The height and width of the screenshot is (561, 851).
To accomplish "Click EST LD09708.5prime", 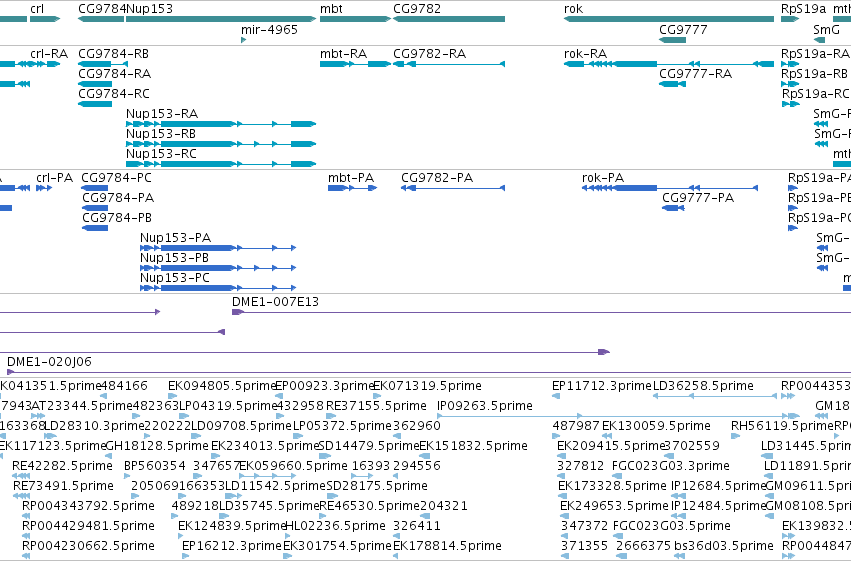I will [242, 426].
